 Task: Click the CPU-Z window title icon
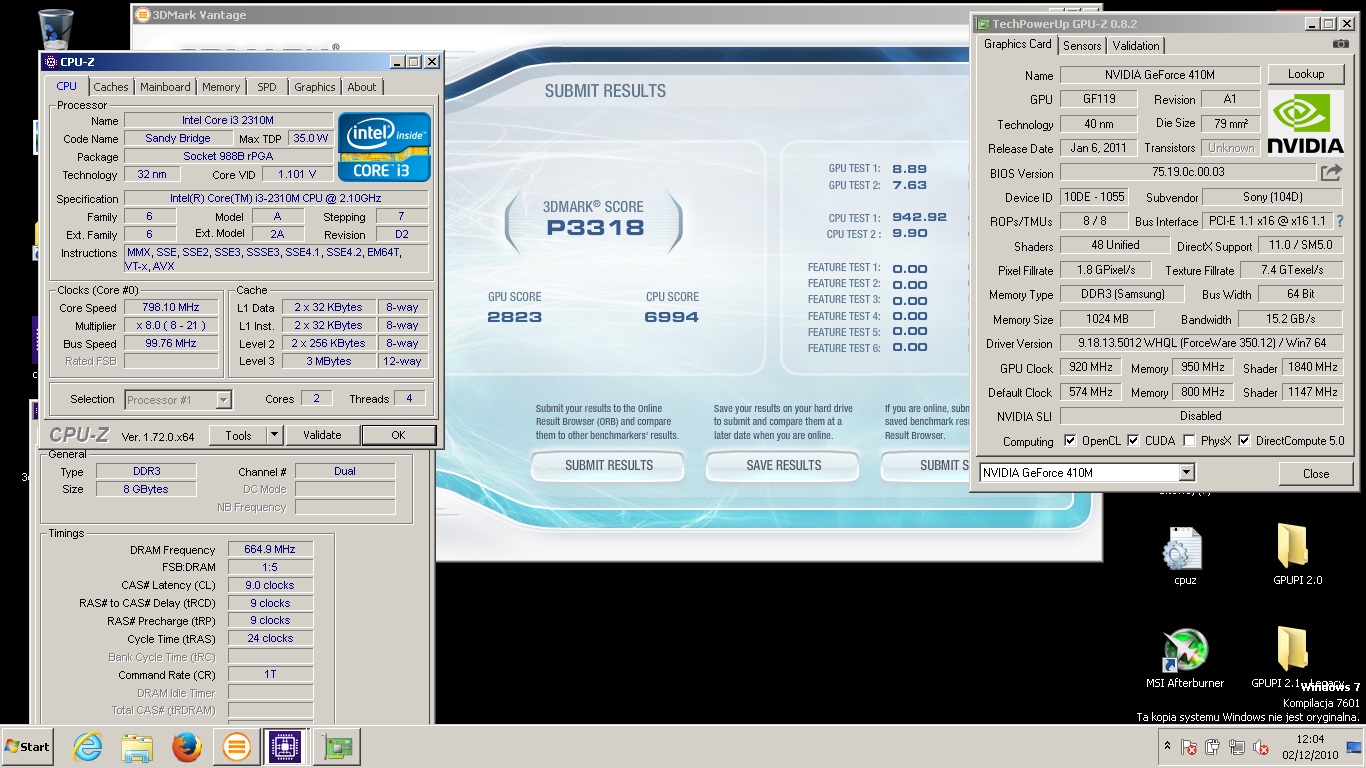(50, 61)
